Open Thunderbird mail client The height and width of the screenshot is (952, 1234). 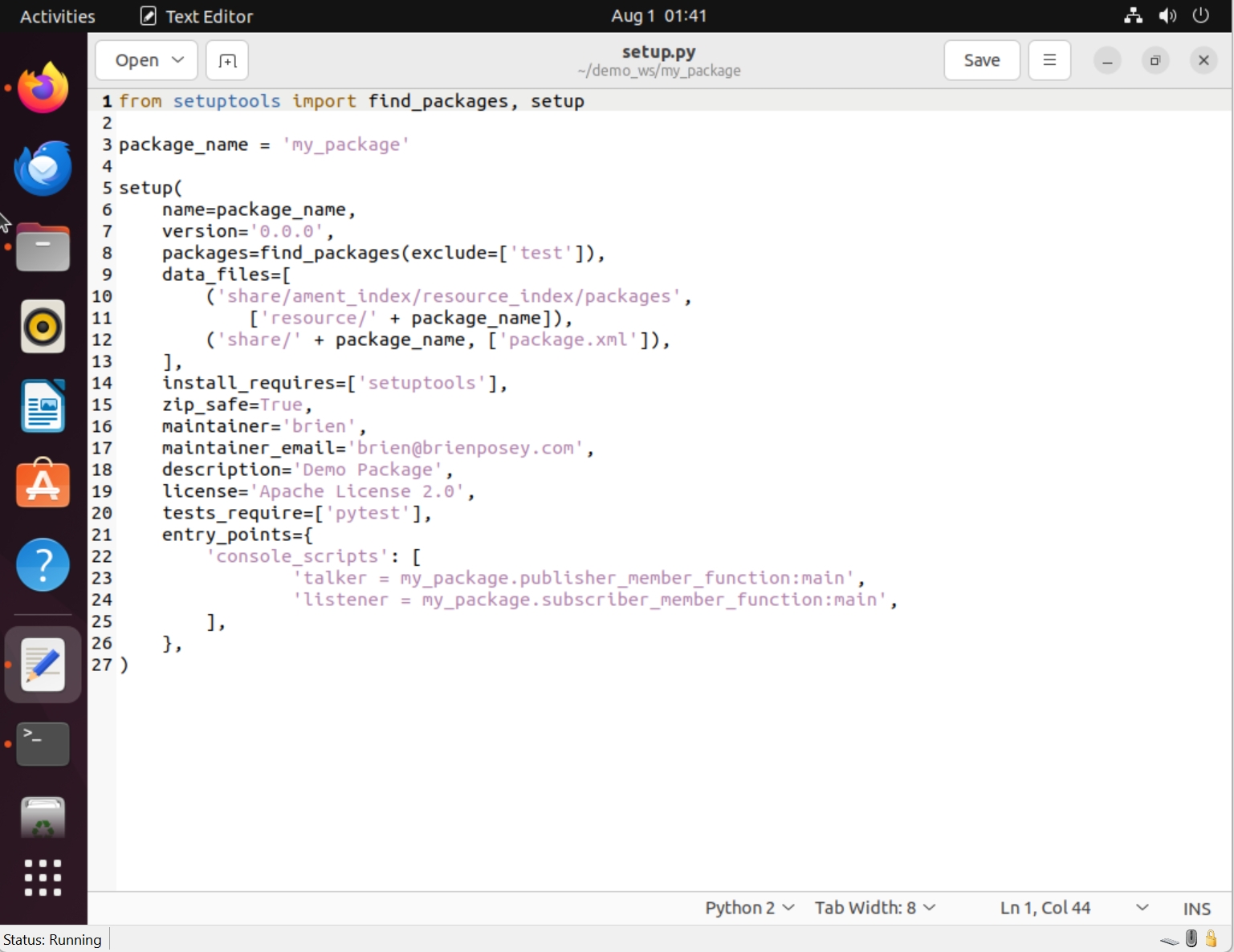pyautogui.click(x=43, y=168)
